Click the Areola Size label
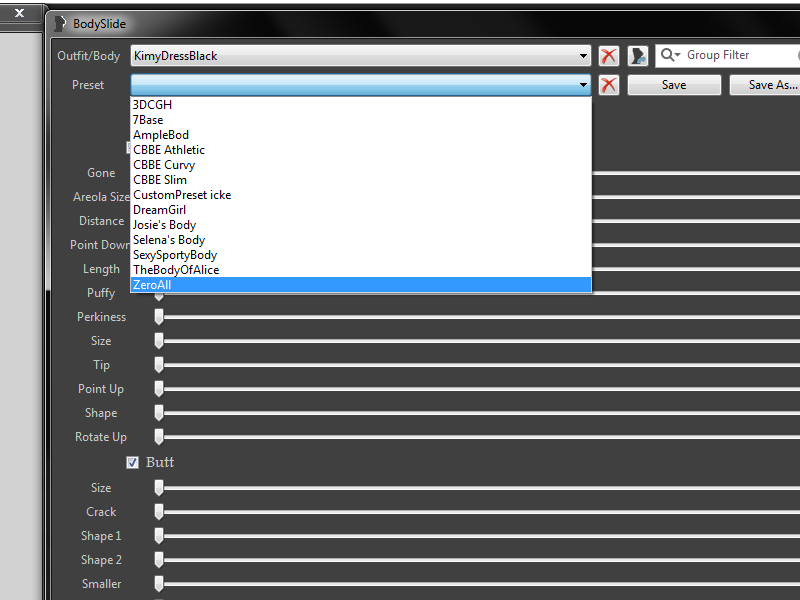Screen dimensions: 800x600 [102, 197]
